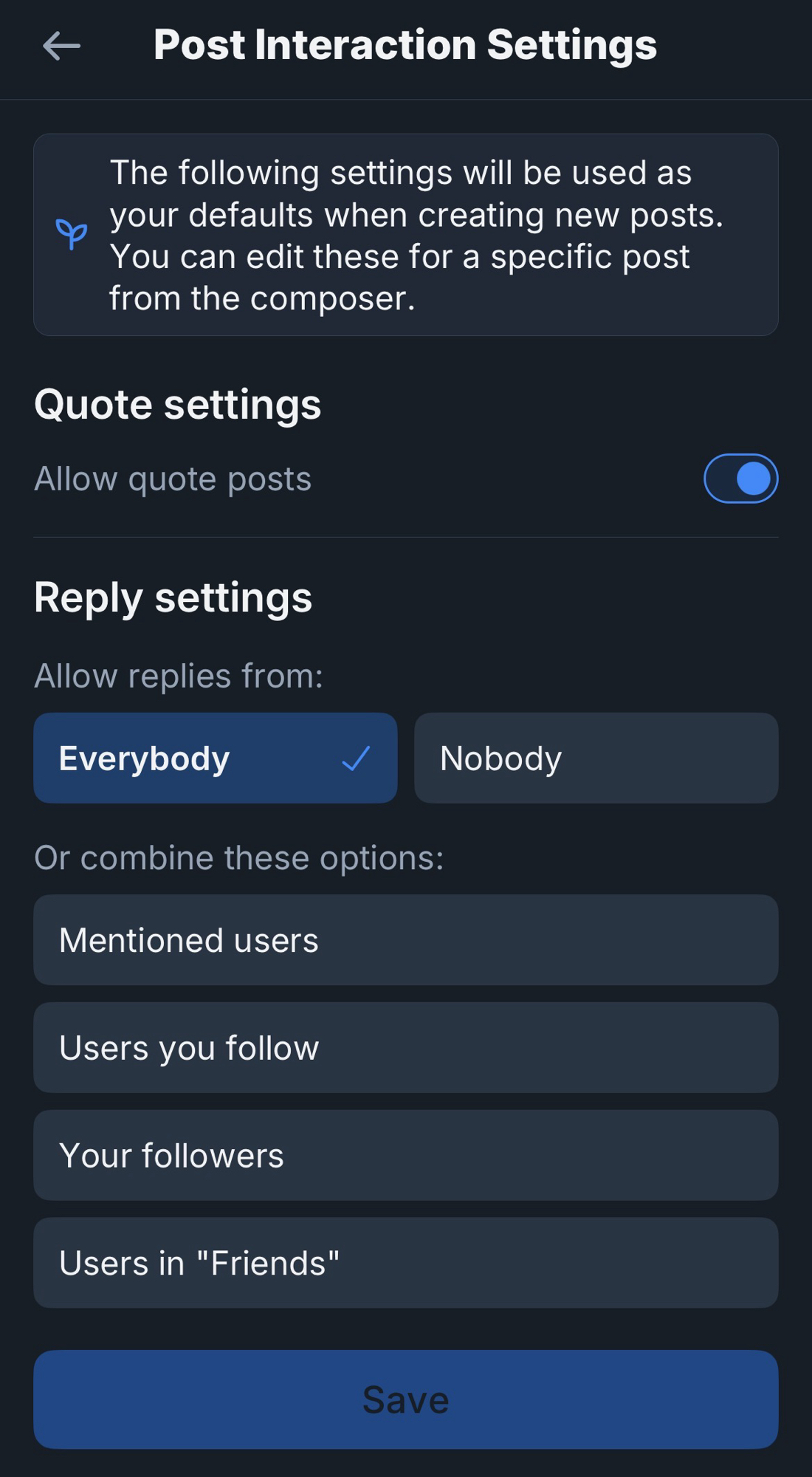812x1477 pixels.
Task: Go back using the left arrow
Action: 61,46
